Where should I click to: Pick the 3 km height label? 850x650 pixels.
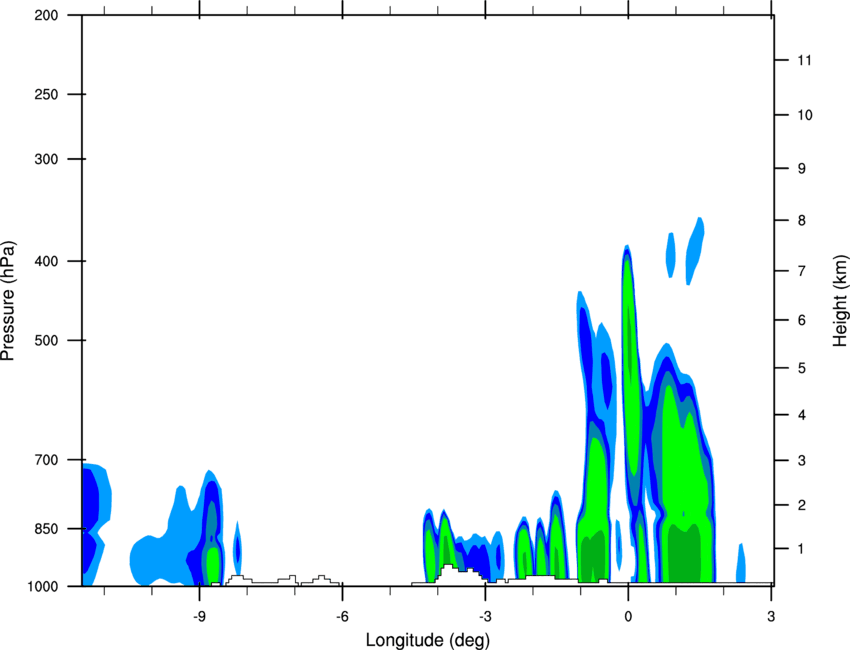pyautogui.click(x=802, y=461)
